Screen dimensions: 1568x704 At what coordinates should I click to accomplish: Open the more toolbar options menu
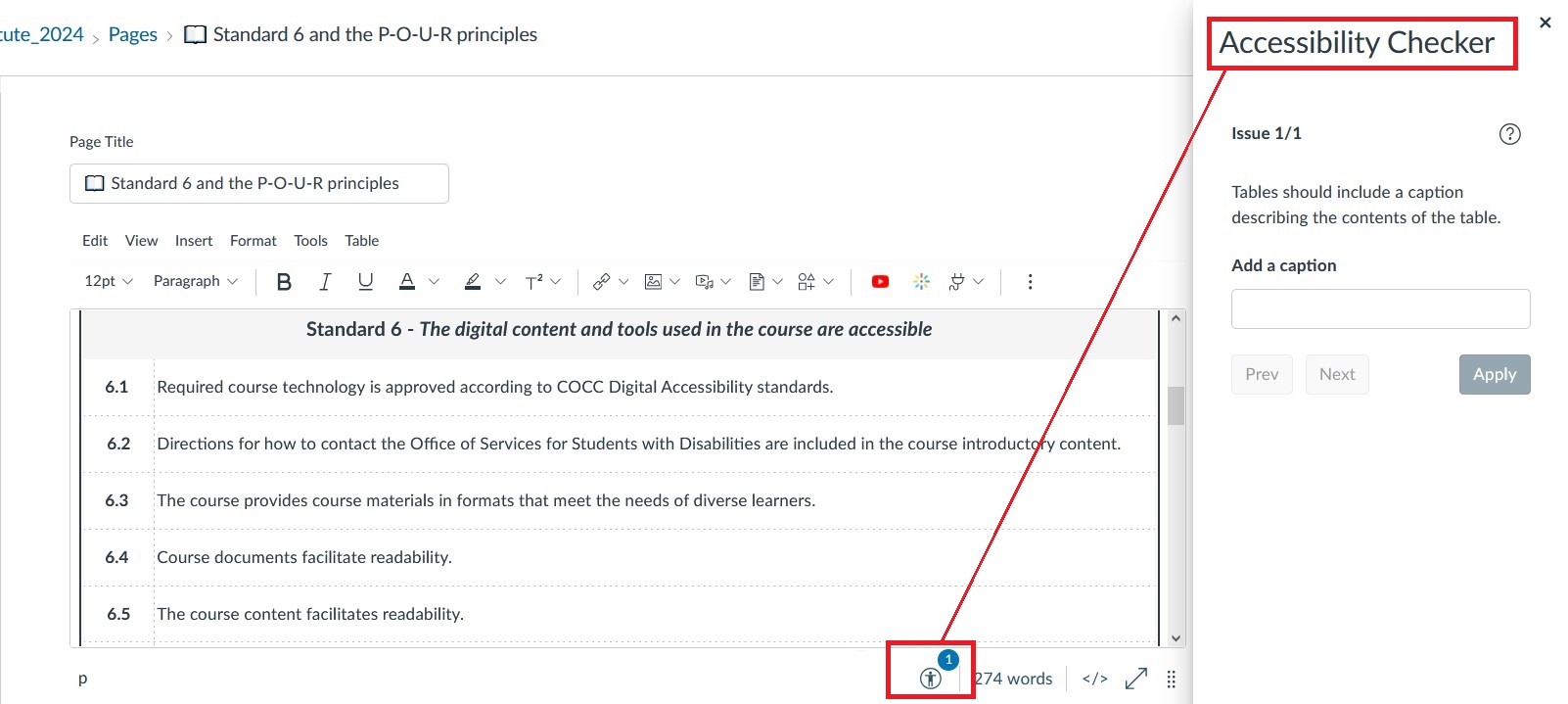click(1030, 282)
